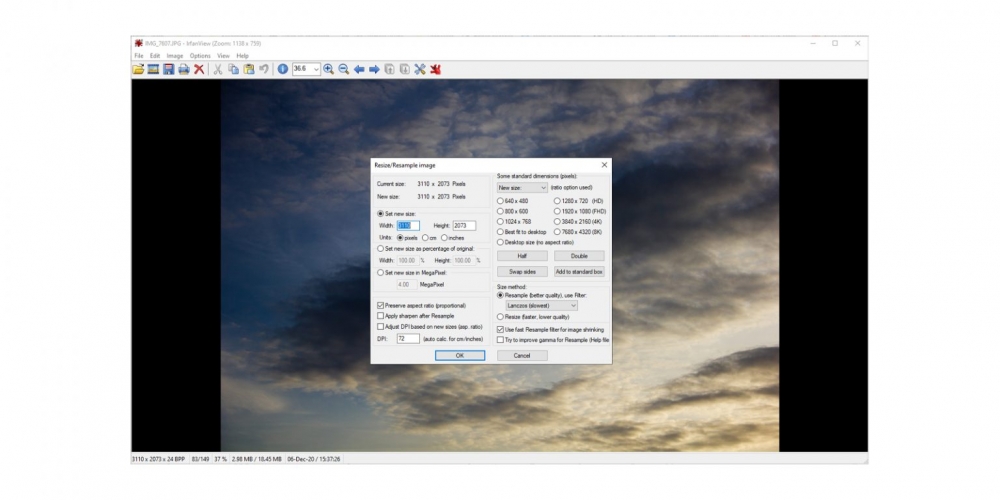Click the red X delete icon

(x=199, y=69)
